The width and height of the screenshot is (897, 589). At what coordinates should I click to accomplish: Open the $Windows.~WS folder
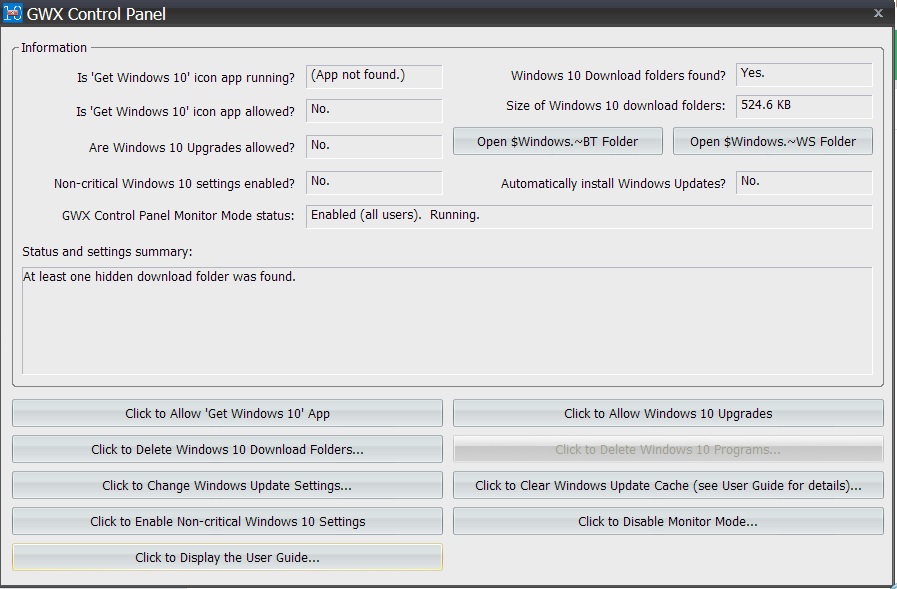pyautogui.click(x=772, y=141)
